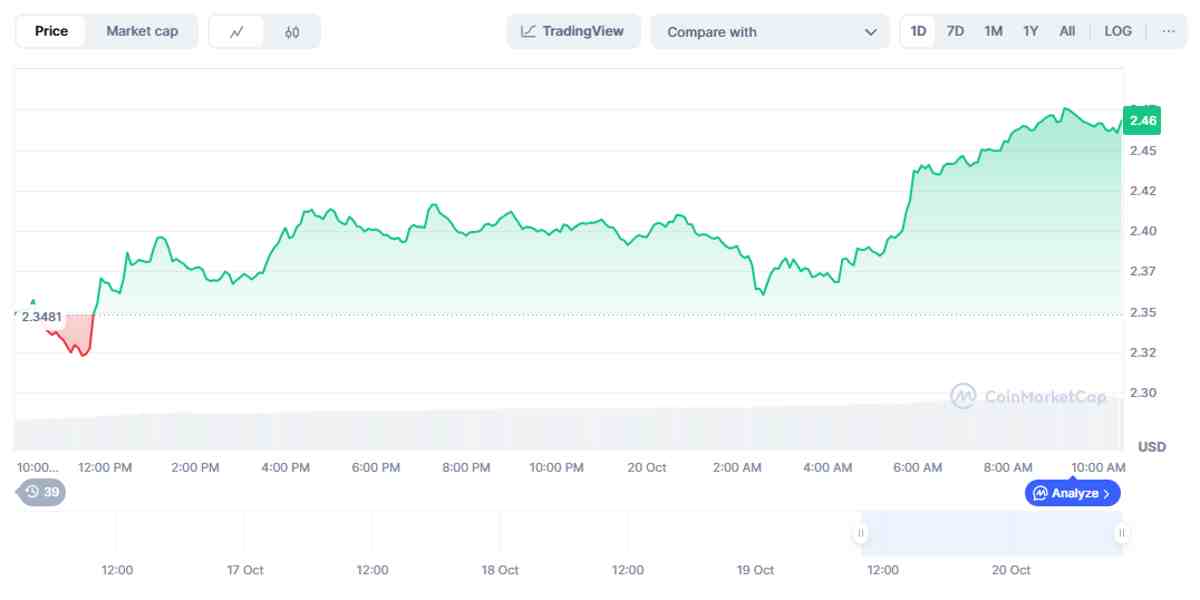Click the history badge showing 39
Screen dimensions: 1200x600
tap(42, 492)
